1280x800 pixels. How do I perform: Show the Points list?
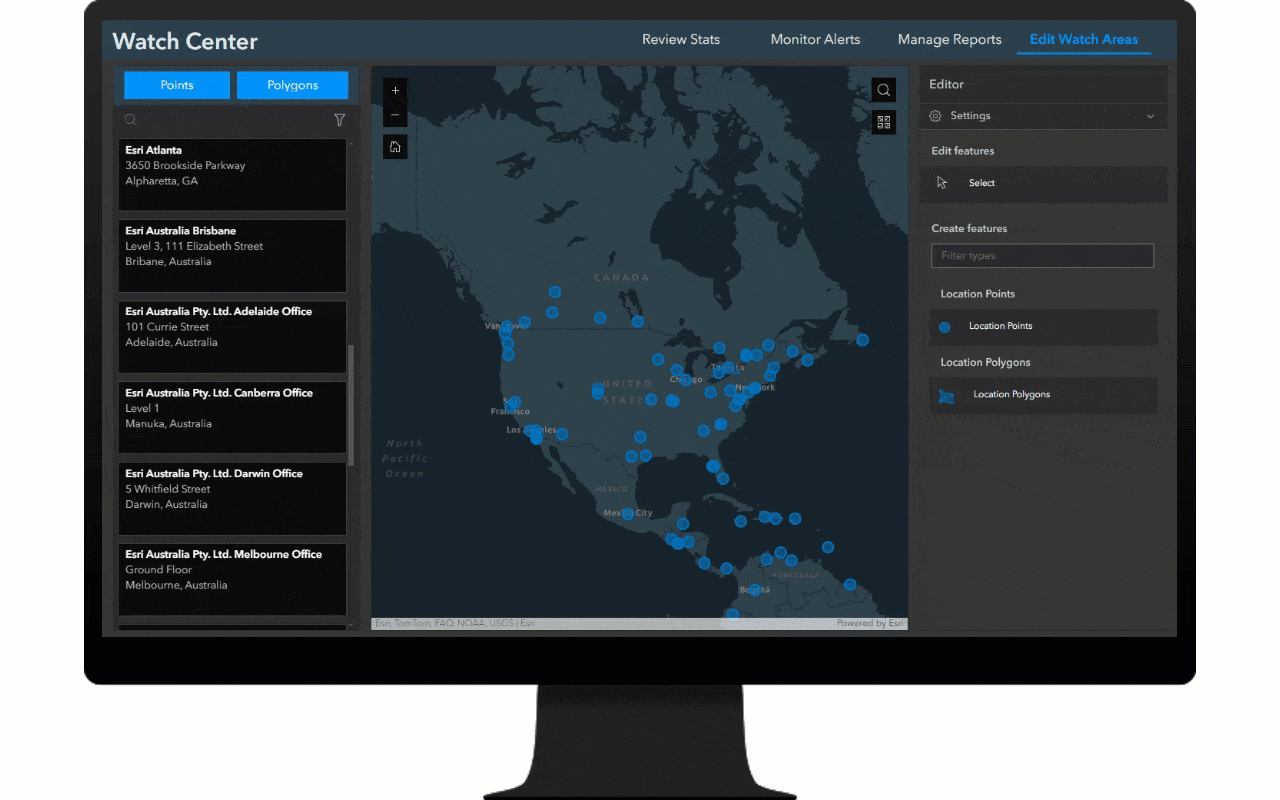coord(177,85)
